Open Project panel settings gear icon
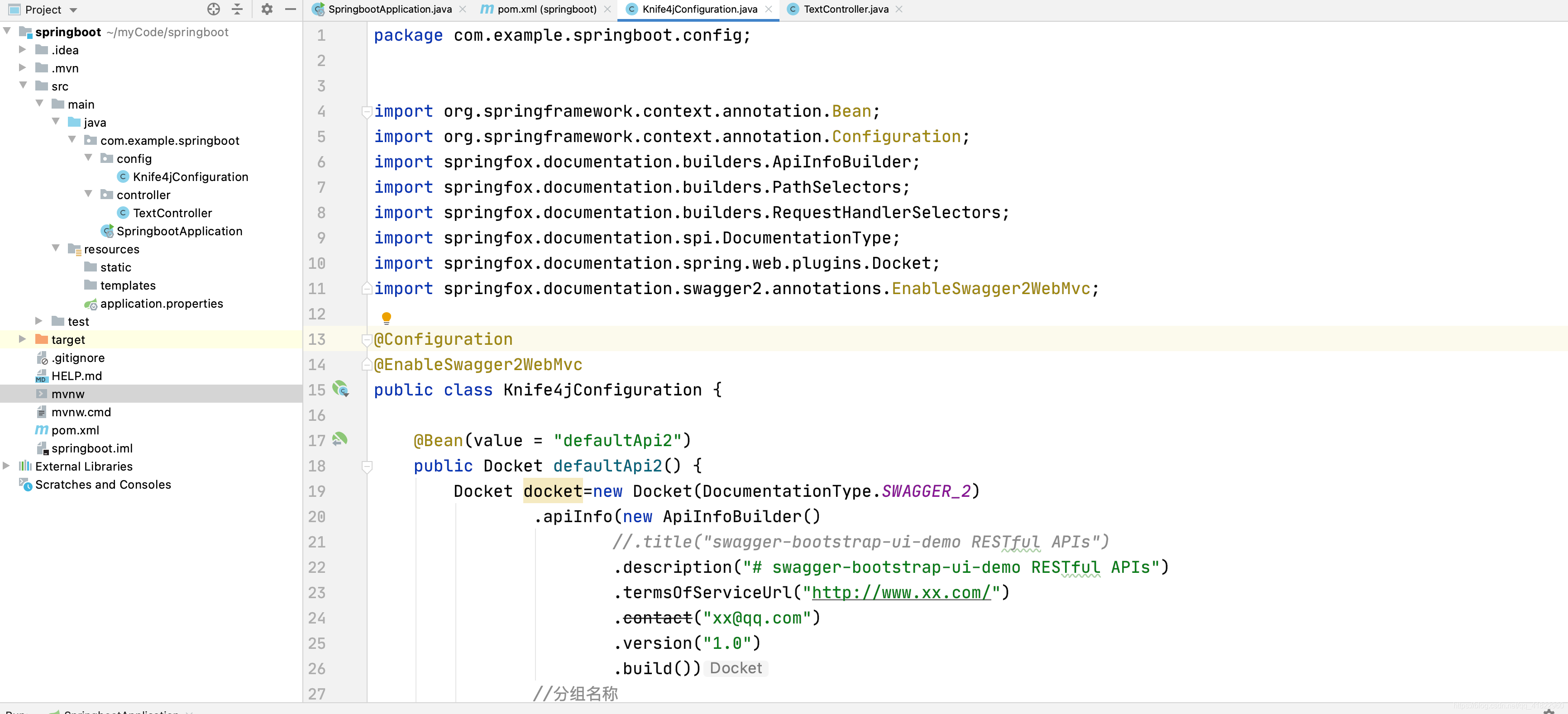Screen dimensions: 1568x714 266,9
